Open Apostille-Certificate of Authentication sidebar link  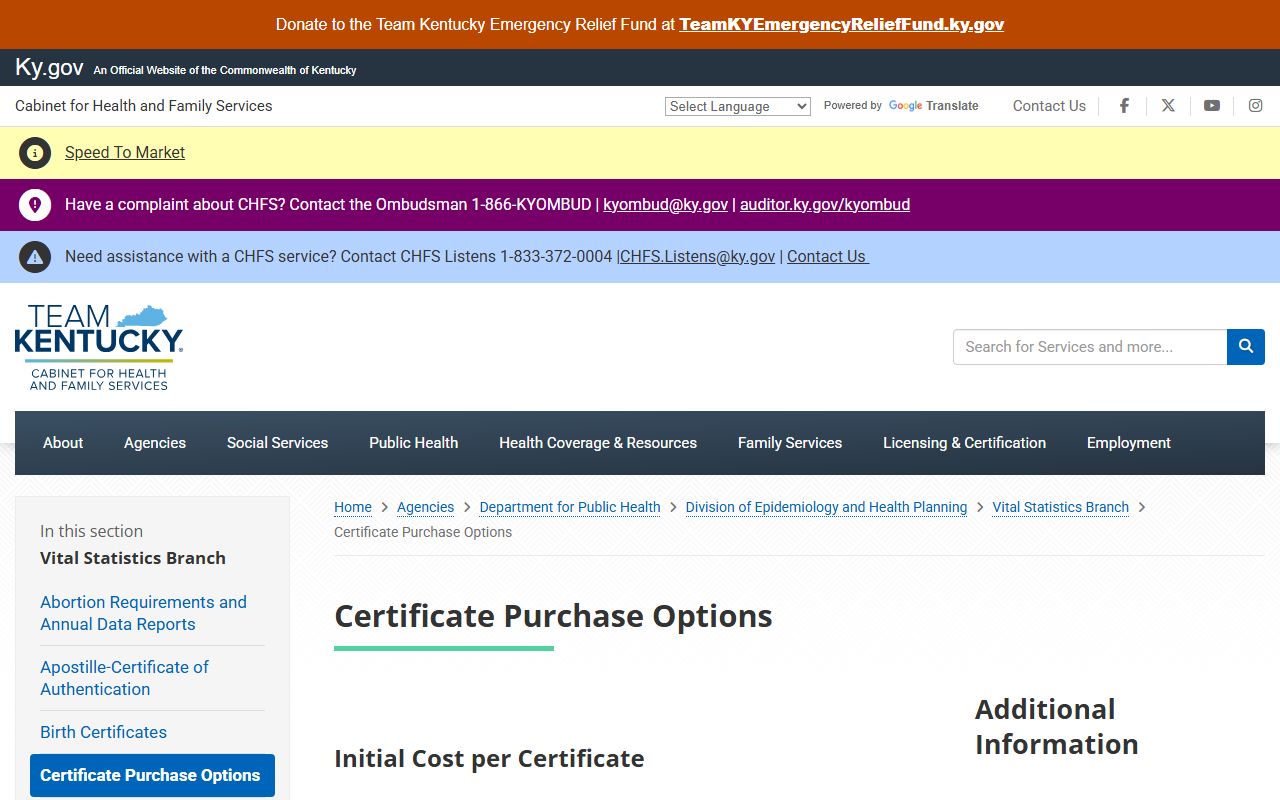click(x=124, y=678)
